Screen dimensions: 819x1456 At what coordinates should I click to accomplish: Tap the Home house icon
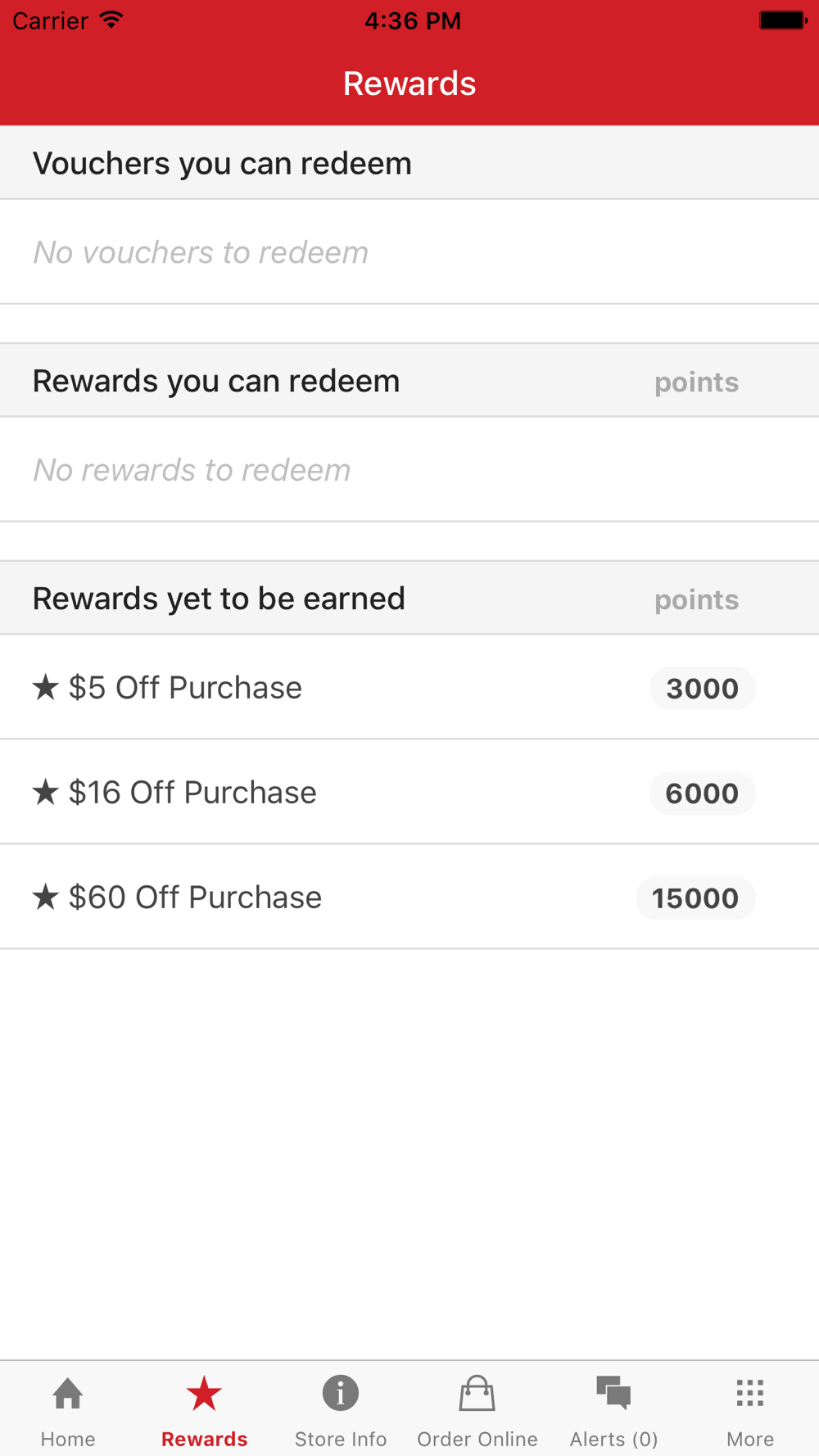(x=68, y=1394)
